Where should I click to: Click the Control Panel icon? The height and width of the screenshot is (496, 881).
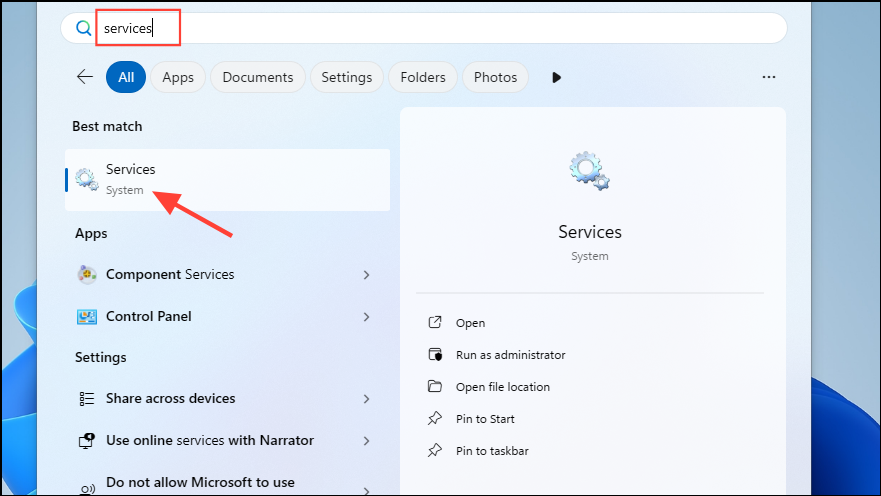pyautogui.click(x=88, y=316)
